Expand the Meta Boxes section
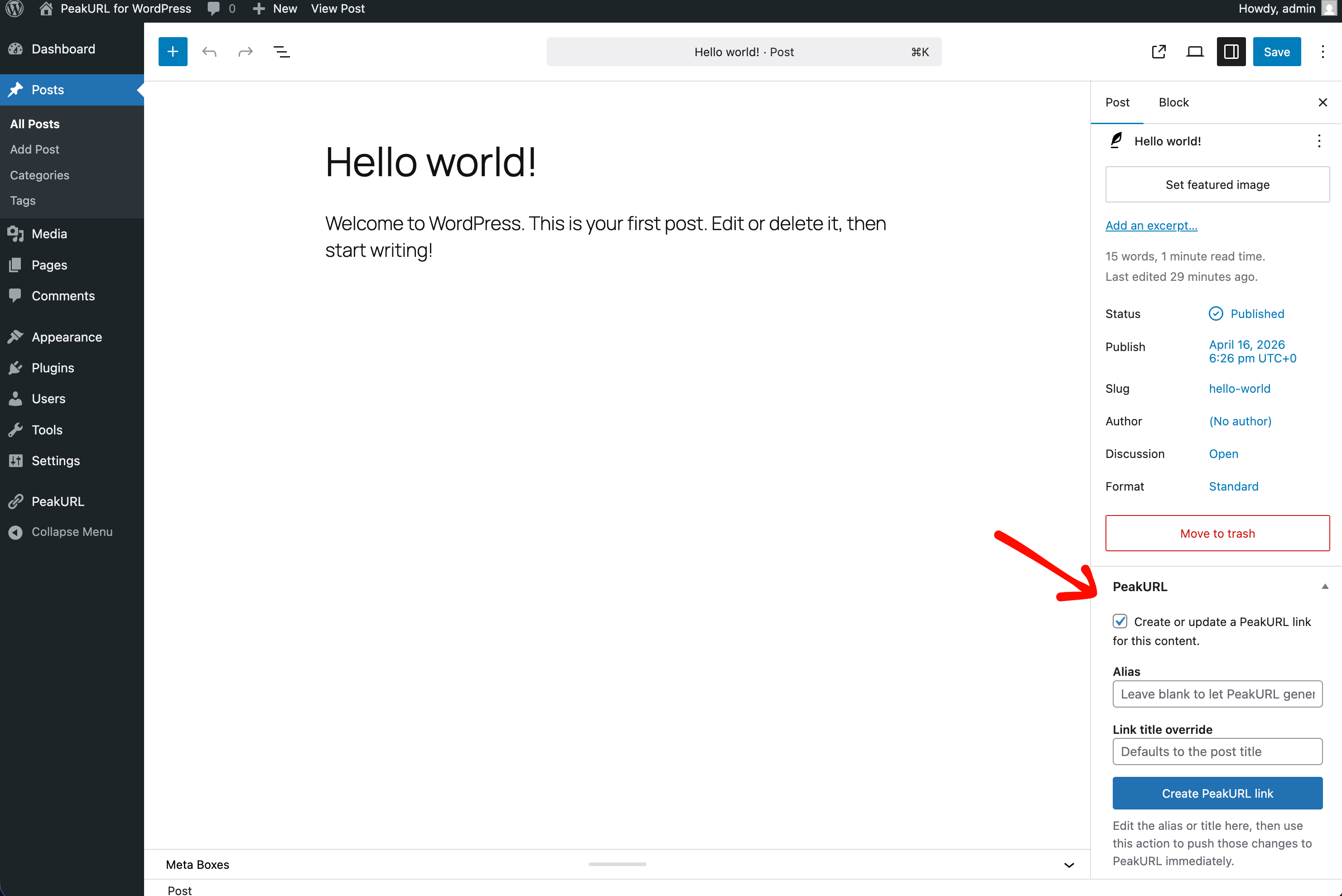Screen dimensions: 1342x896 point(1068,865)
